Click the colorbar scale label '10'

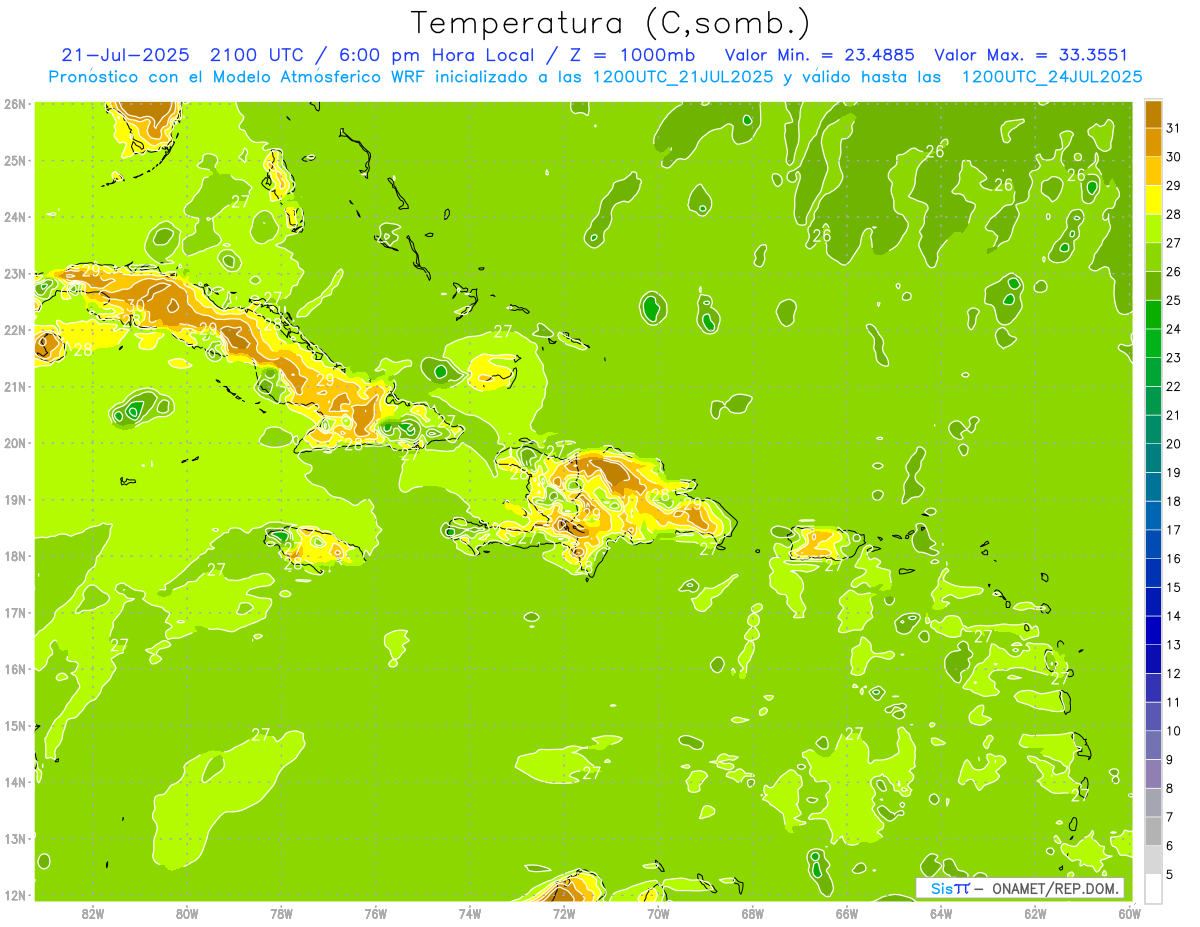1173,731
